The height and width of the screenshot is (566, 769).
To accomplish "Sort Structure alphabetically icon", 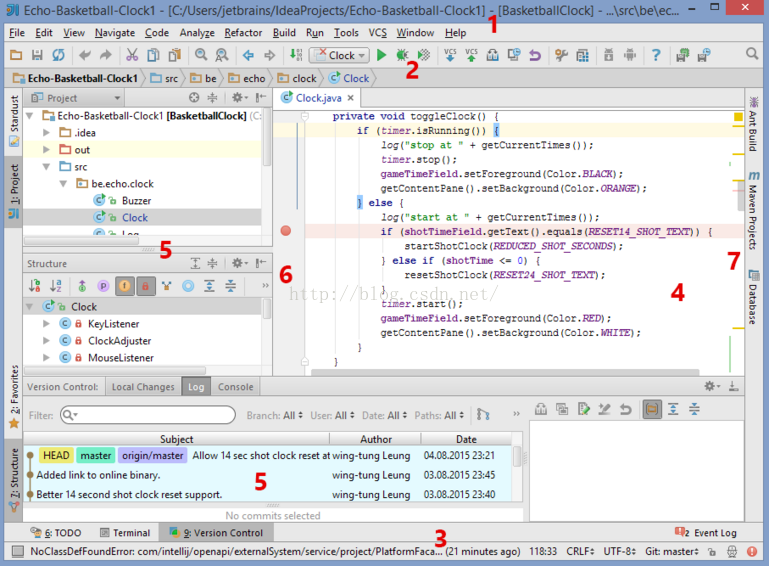I will pos(56,285).
